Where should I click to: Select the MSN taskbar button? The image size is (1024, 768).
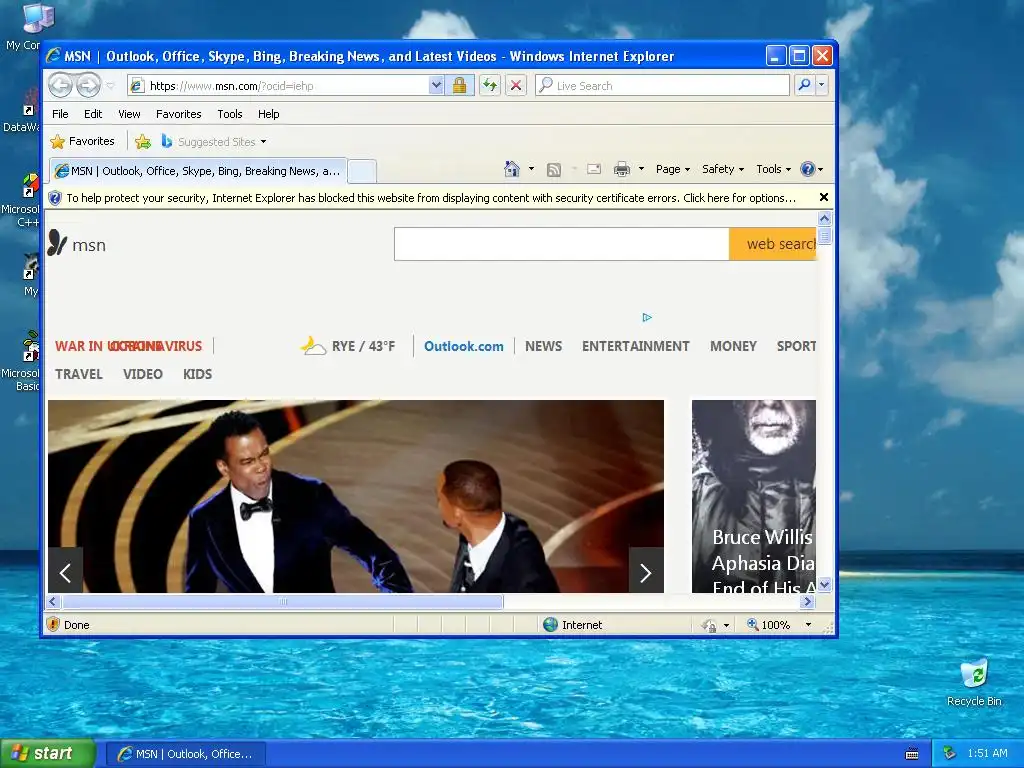[185, 754]
